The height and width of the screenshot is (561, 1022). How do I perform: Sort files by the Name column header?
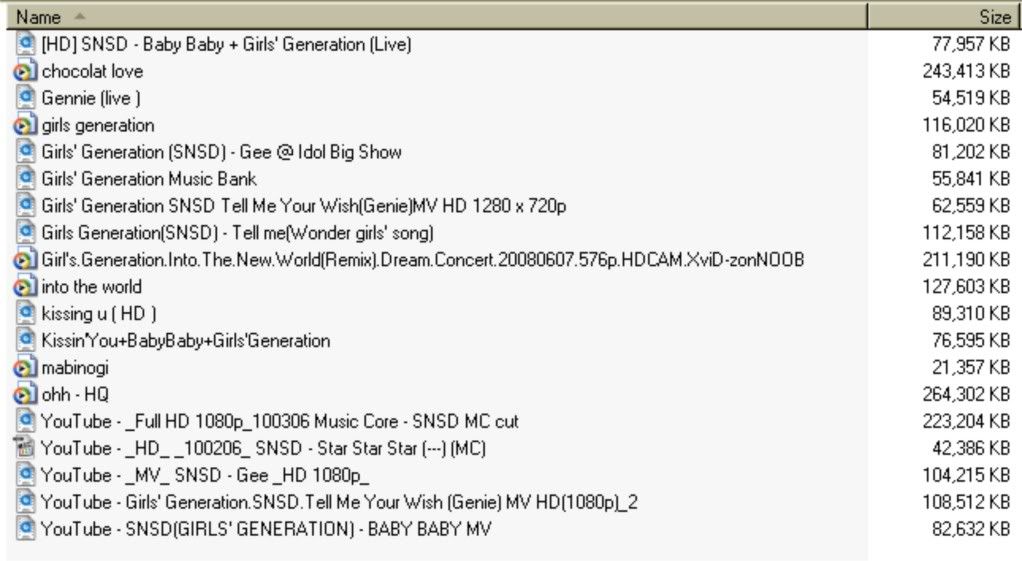coord(437,16)
